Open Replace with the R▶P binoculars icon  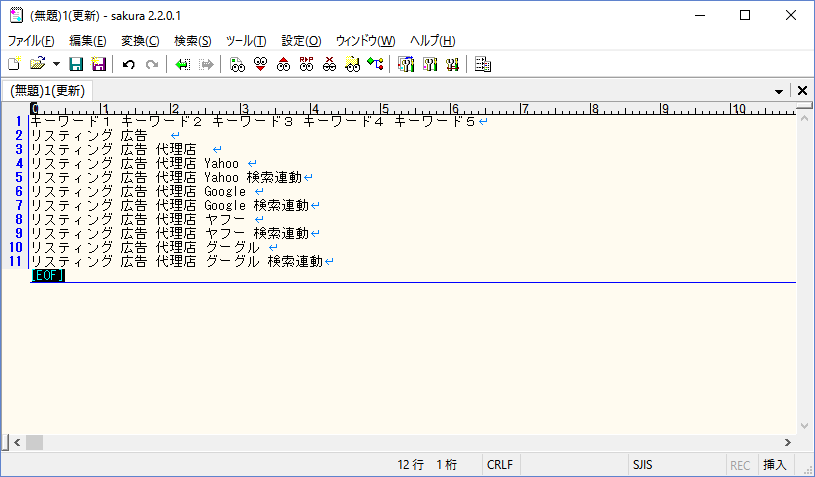(x=306, y=64)
